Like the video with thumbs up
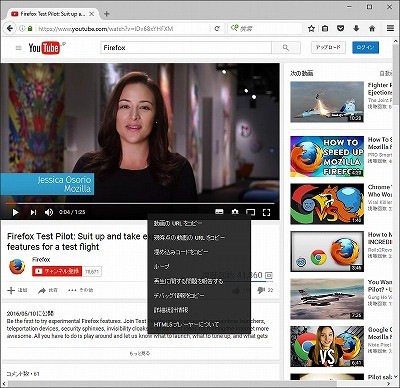The width and height of the screenshot is (400, 388). pos(237,291)
